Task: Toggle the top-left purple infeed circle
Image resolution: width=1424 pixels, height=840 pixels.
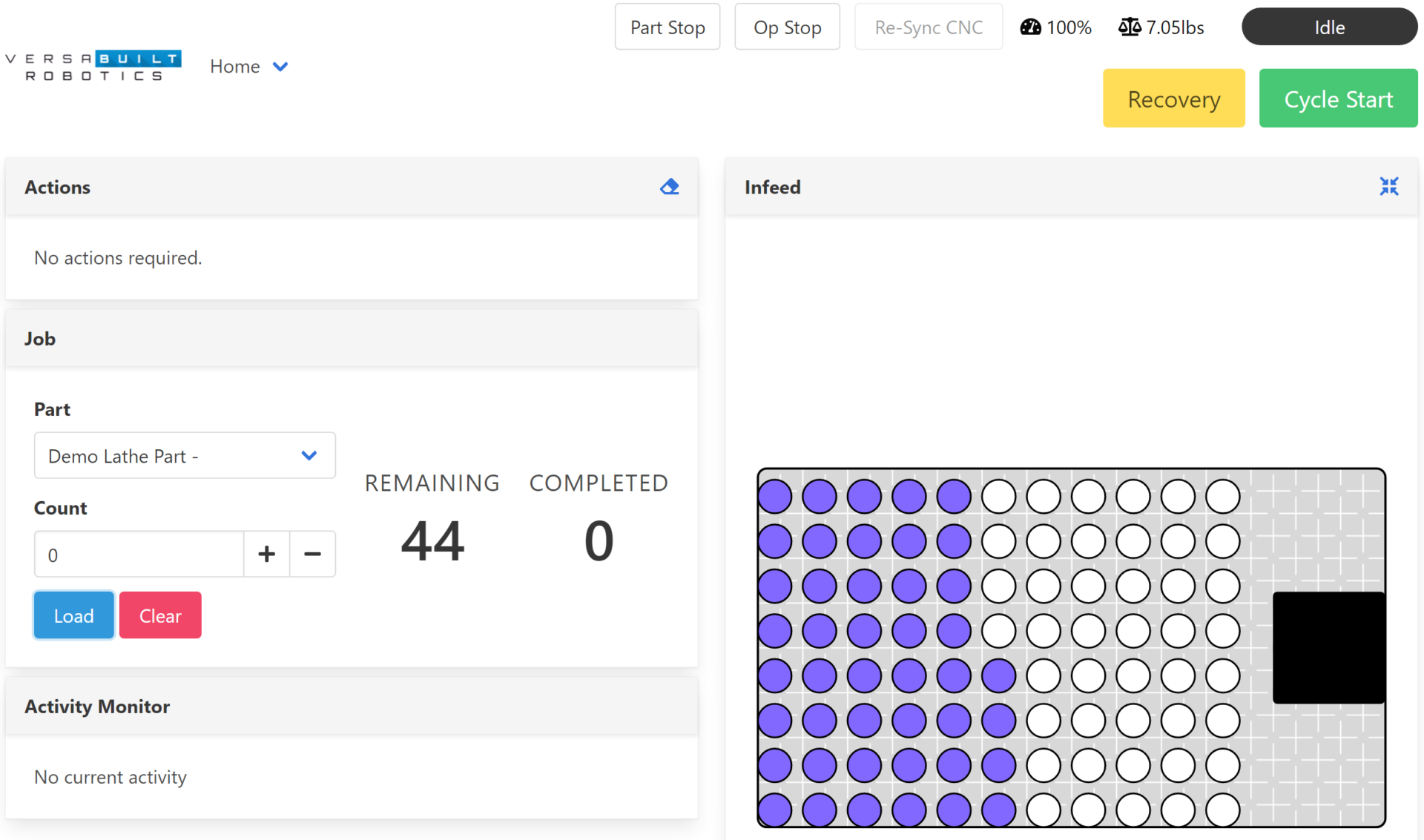Action: tap(775, 496)
